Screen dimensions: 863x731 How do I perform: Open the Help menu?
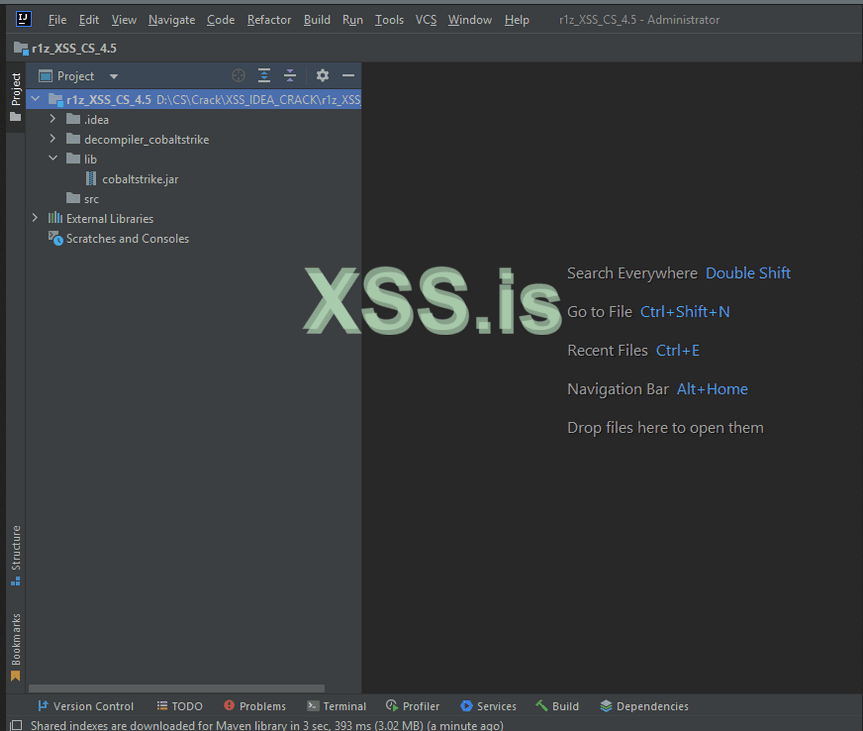pos(517,20)
